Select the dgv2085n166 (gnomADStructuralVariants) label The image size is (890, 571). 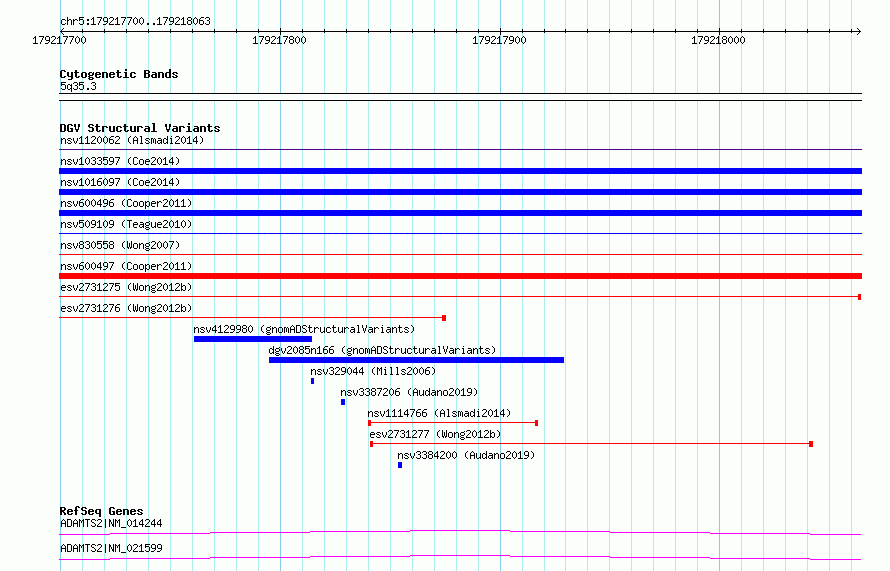coord(382,350)
